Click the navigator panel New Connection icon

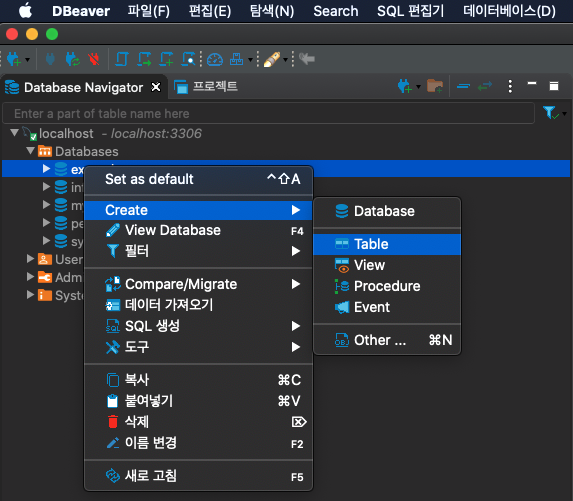pos(405,87)
